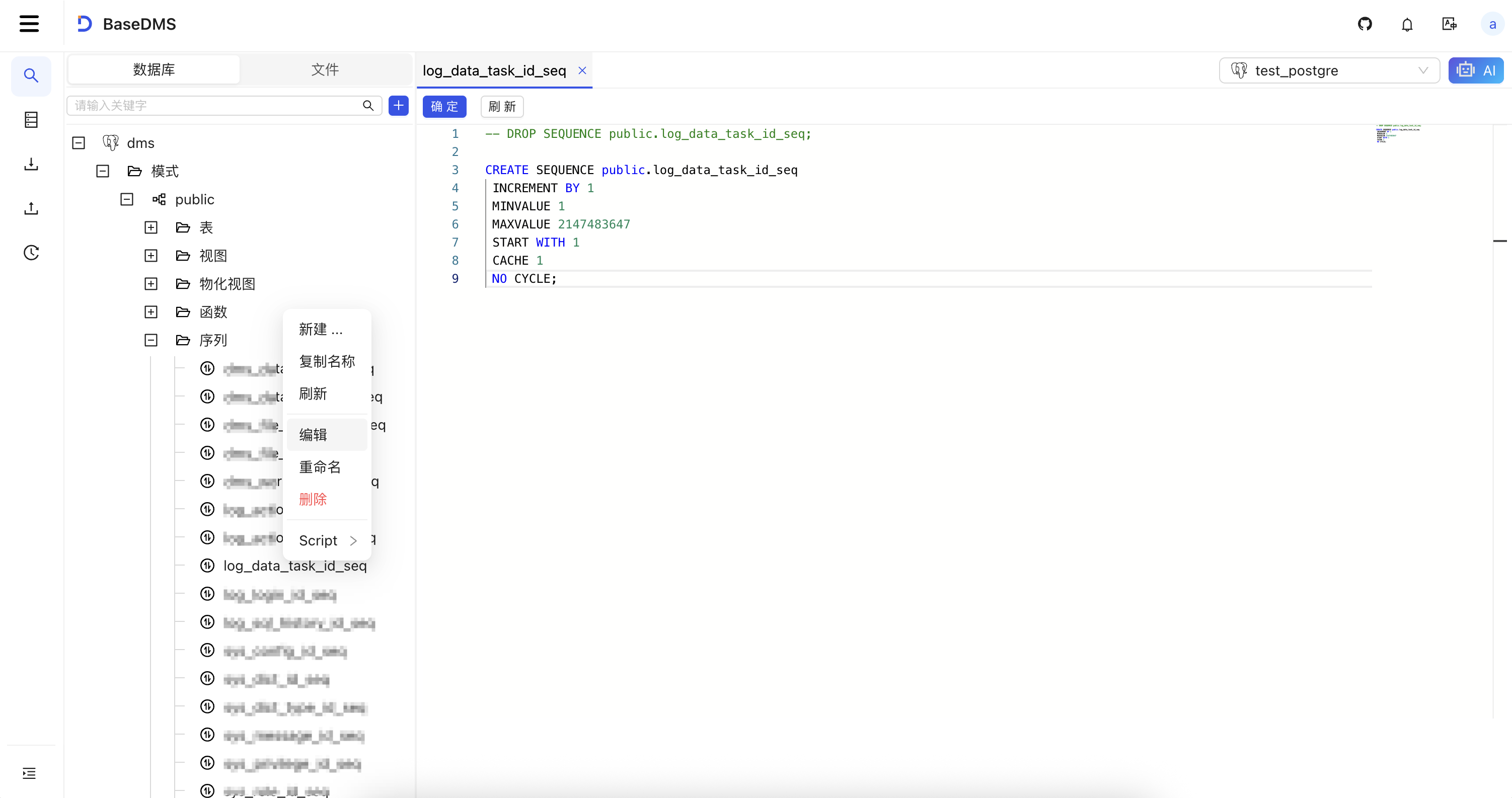The height and width of the screenshot is (798, 1512).
Task: Click the 刷新 toolbar button
Action: click(502, 106)
